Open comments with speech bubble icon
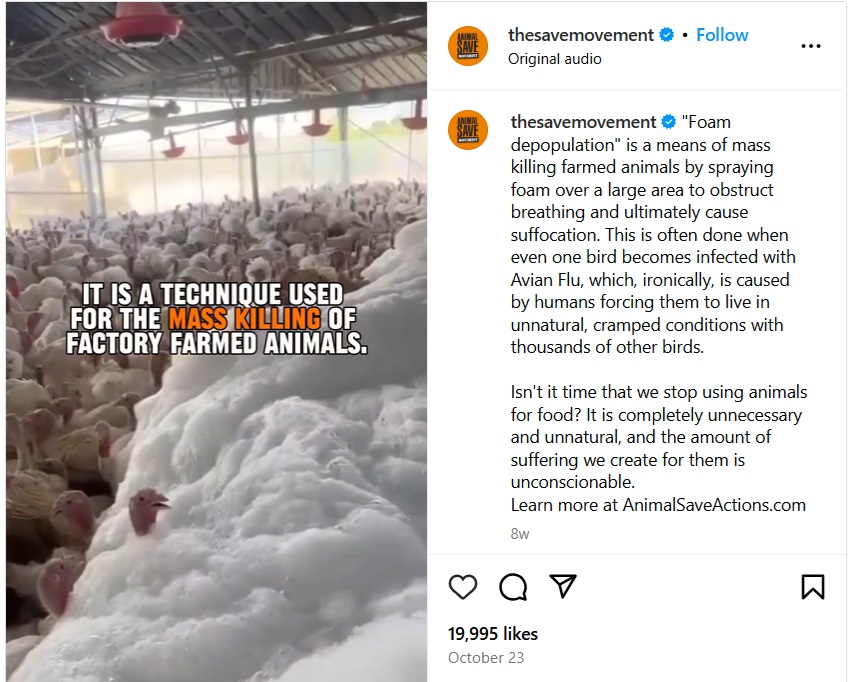Viewport: 852px width, 682px height. 513,587
